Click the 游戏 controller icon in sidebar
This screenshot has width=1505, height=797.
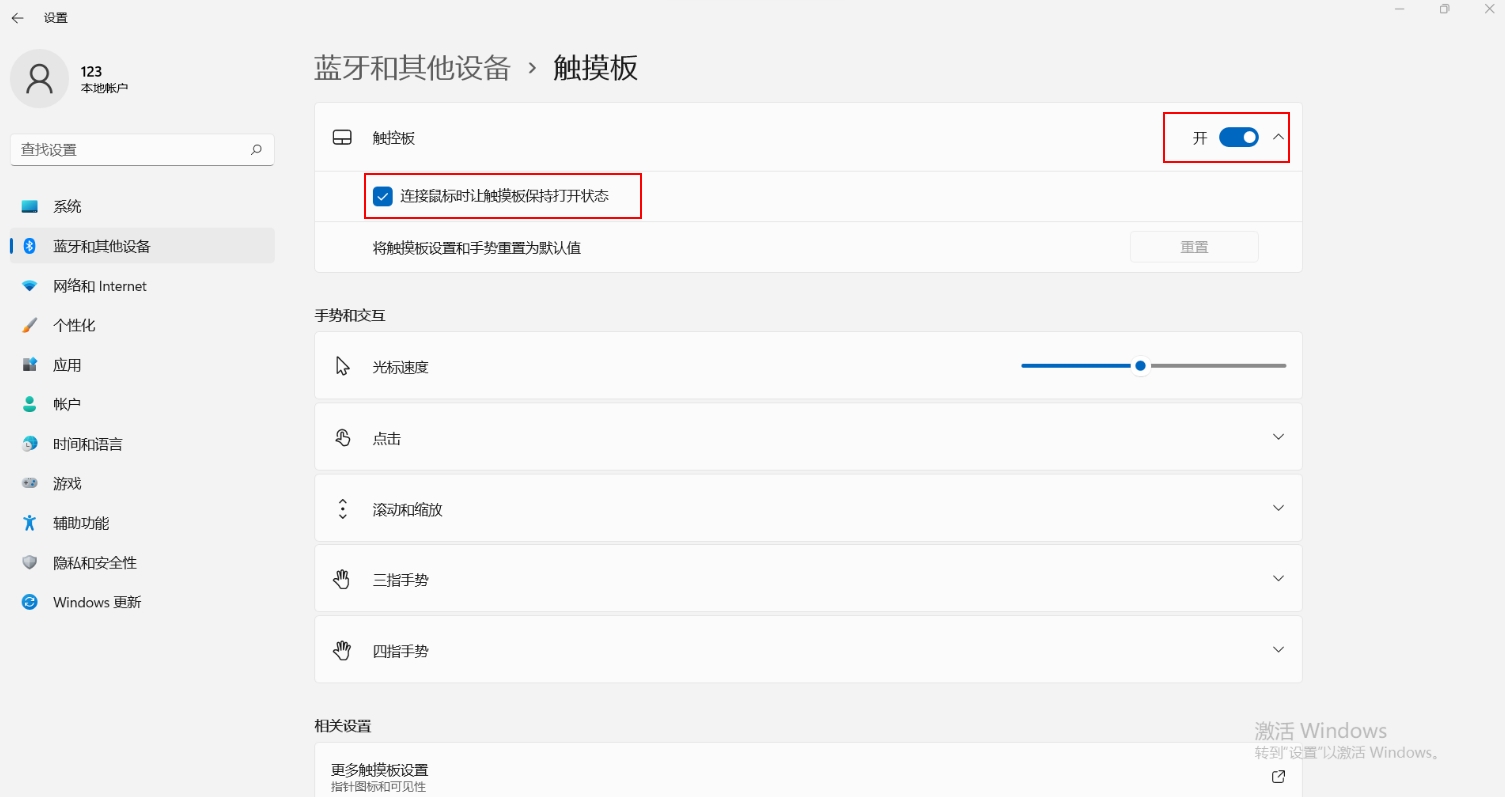(x=30, y=484)
